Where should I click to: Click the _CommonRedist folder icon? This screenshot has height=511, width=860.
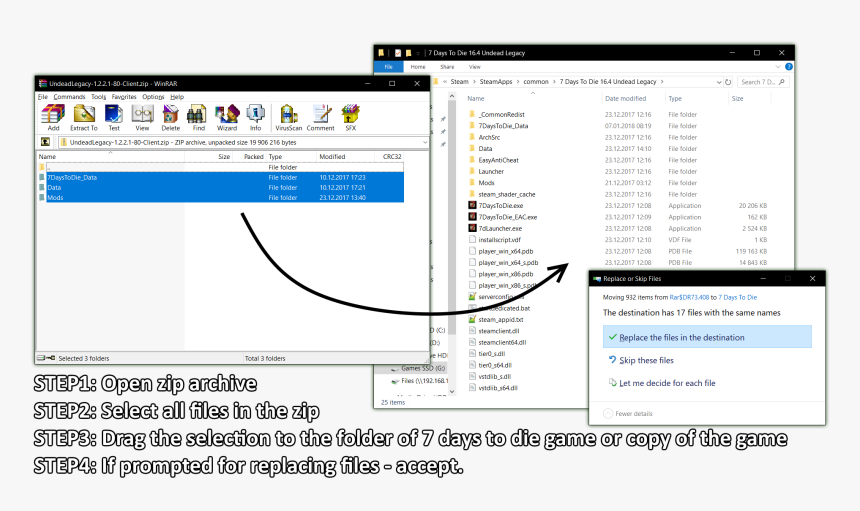472,114
